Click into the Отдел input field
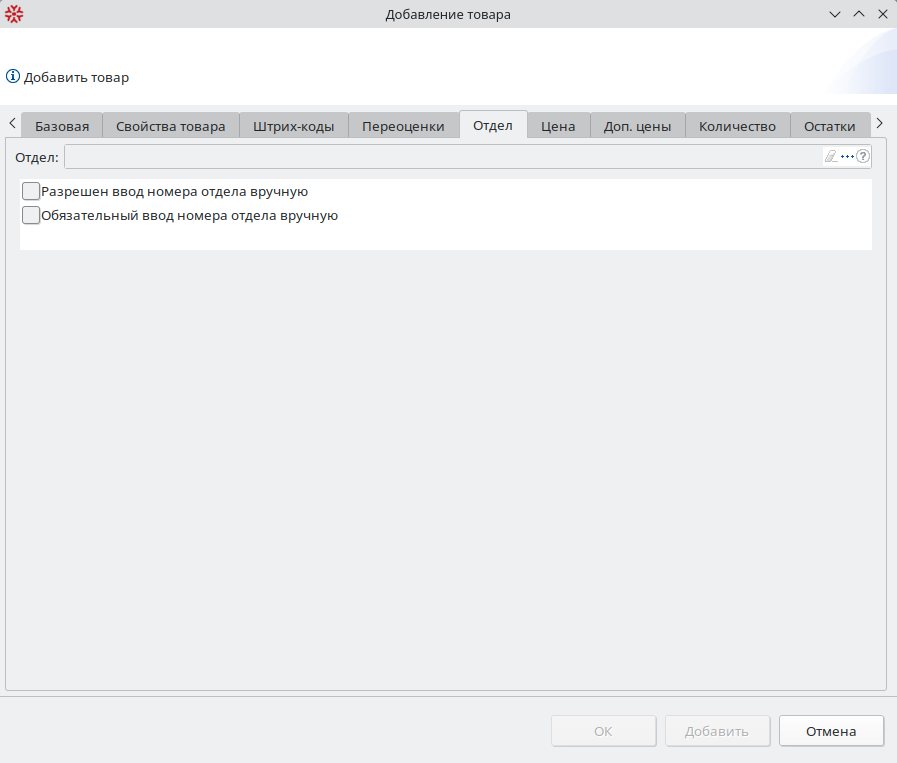This screenshot has height=763, width=897. click(440, 157)
